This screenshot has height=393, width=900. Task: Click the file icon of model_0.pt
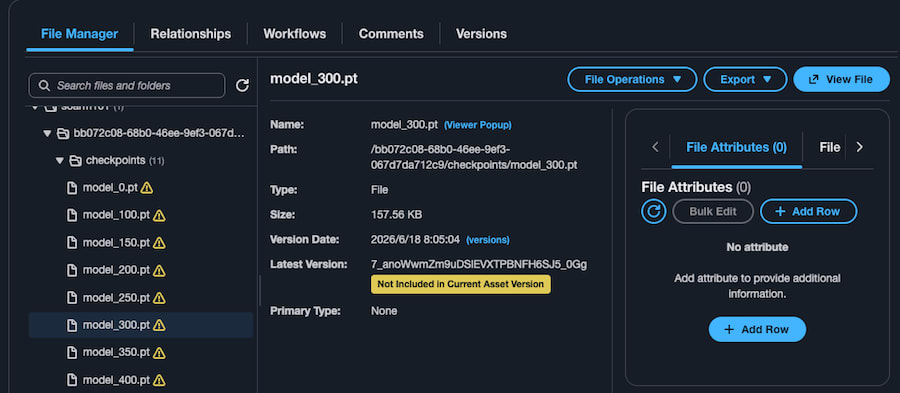tap(72, 188)
